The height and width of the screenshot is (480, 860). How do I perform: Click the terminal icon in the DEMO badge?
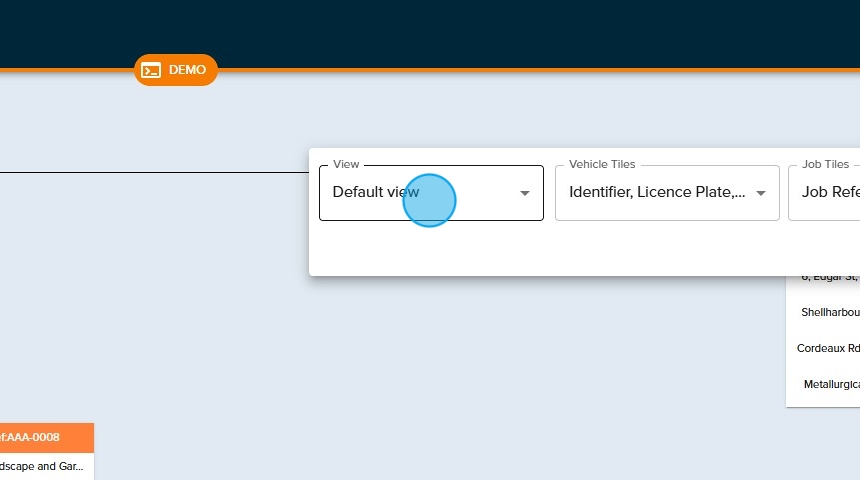coord(151,70)
